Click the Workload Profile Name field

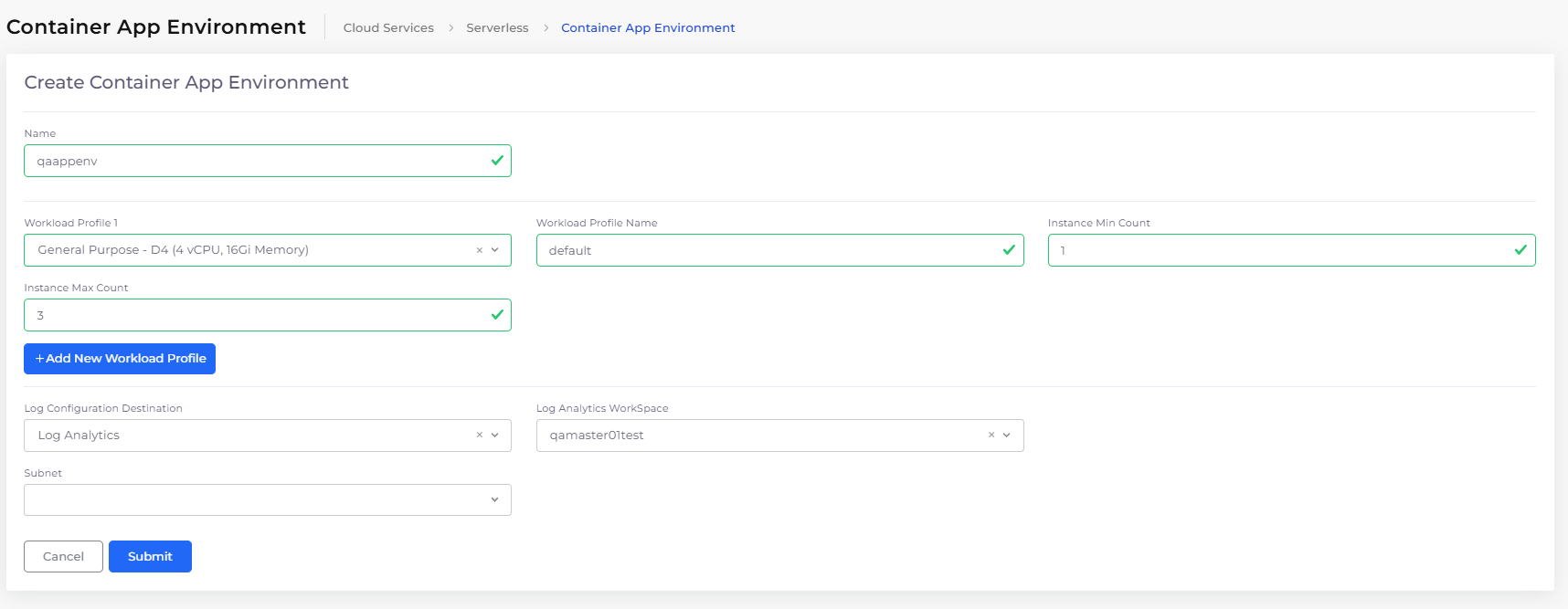pos(768,250)
